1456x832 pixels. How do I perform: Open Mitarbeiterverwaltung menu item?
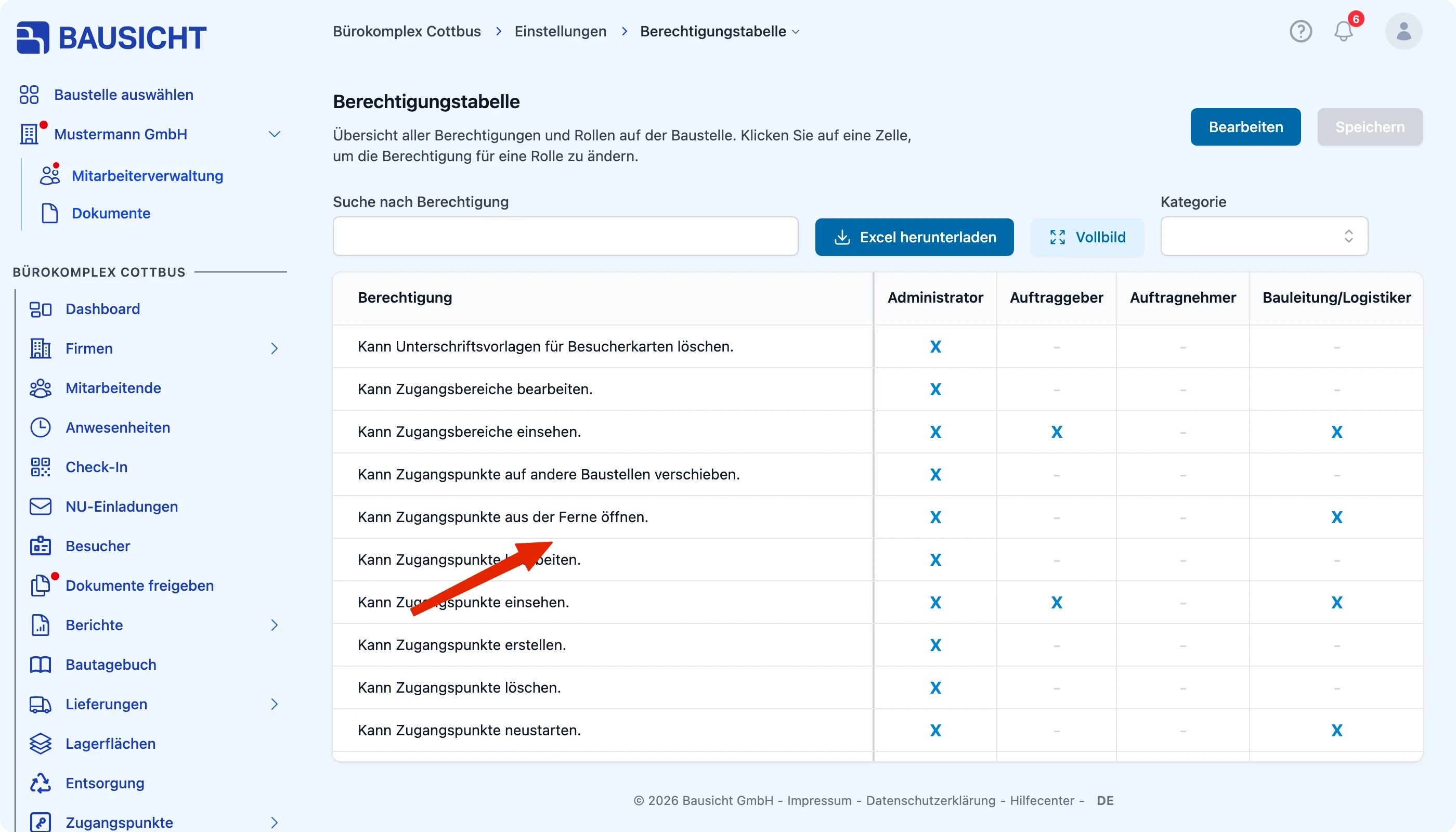(x=148, y=176)
